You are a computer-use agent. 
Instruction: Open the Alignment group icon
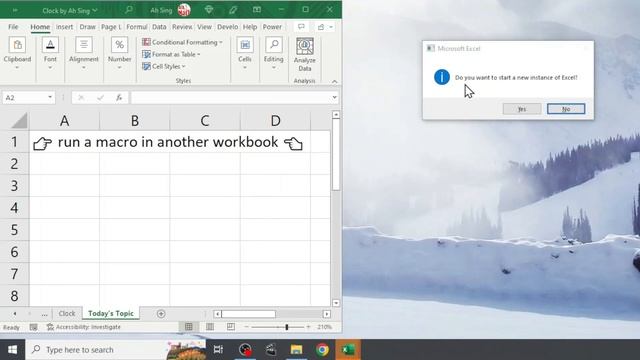click(x=84, y=45)
